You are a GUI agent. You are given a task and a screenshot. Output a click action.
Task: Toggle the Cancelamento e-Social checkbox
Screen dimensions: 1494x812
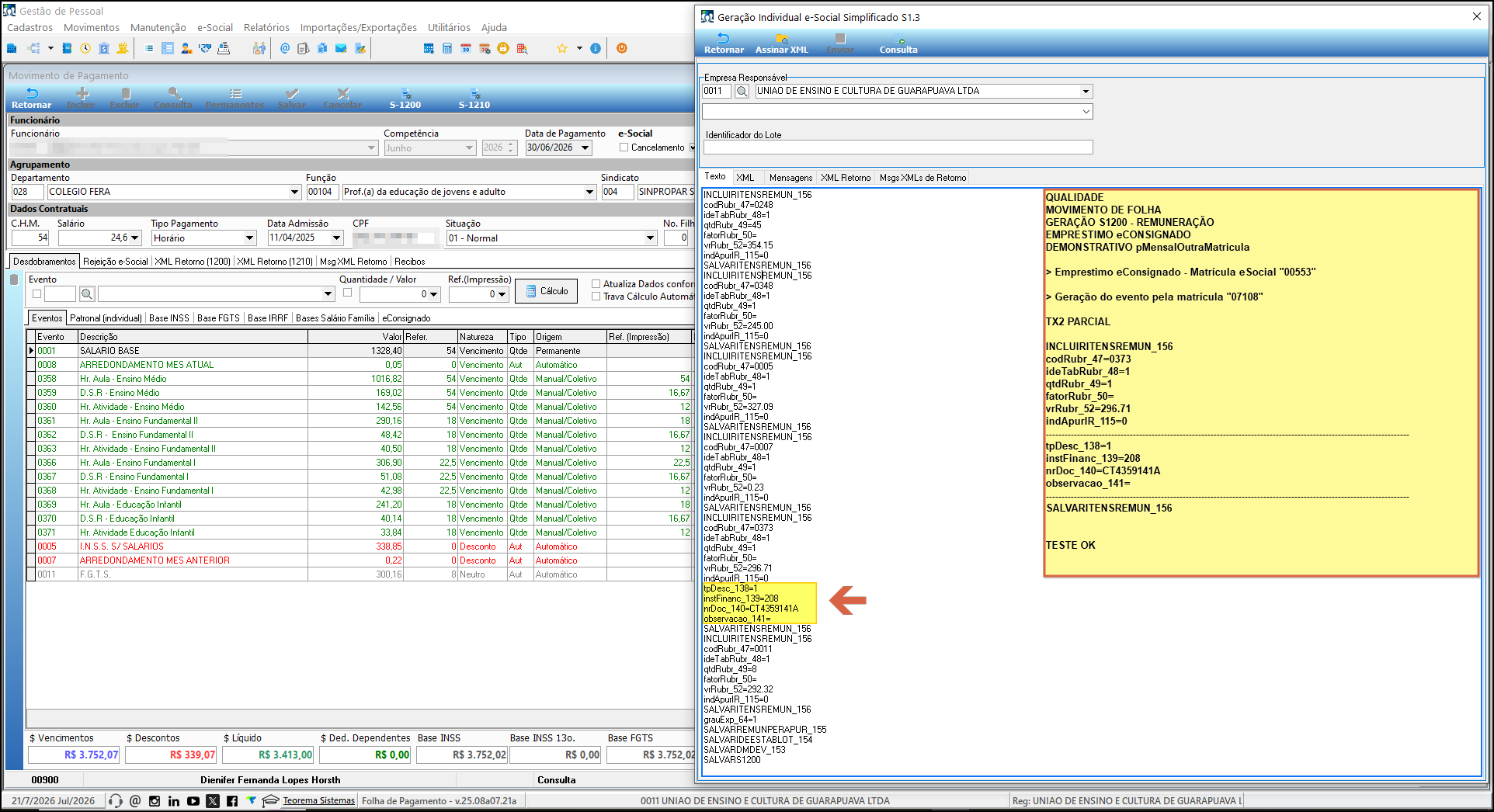click(x=624, y=147)
